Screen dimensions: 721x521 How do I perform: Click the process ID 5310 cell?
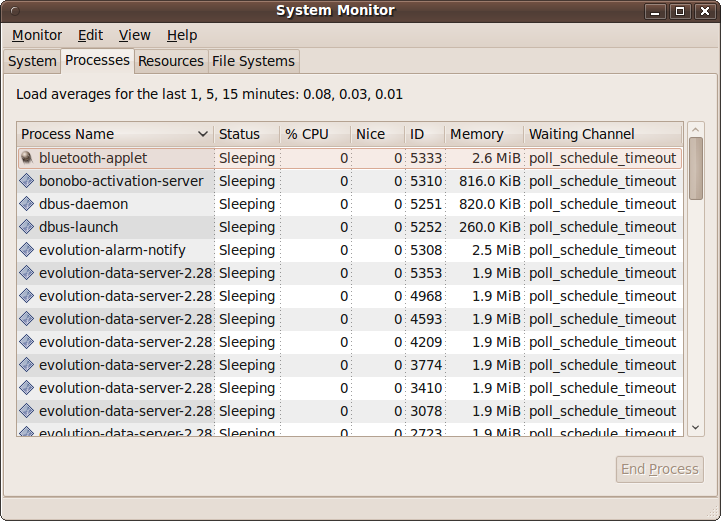coord(426,181)
